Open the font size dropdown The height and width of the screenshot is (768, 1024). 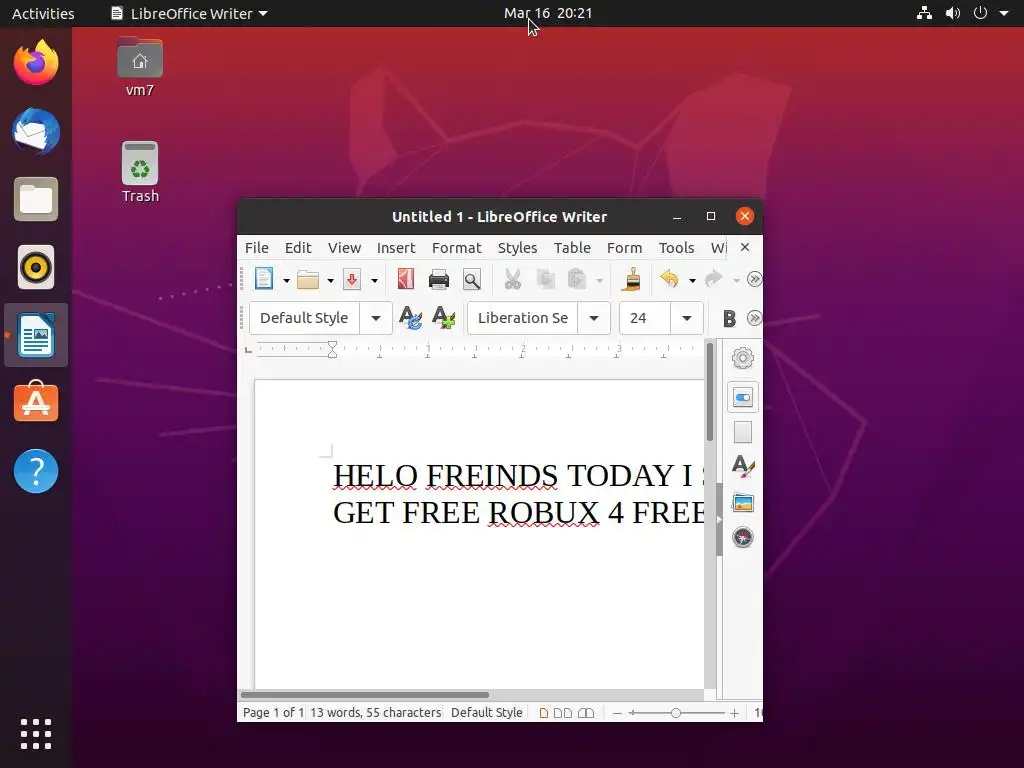(686, 319)
